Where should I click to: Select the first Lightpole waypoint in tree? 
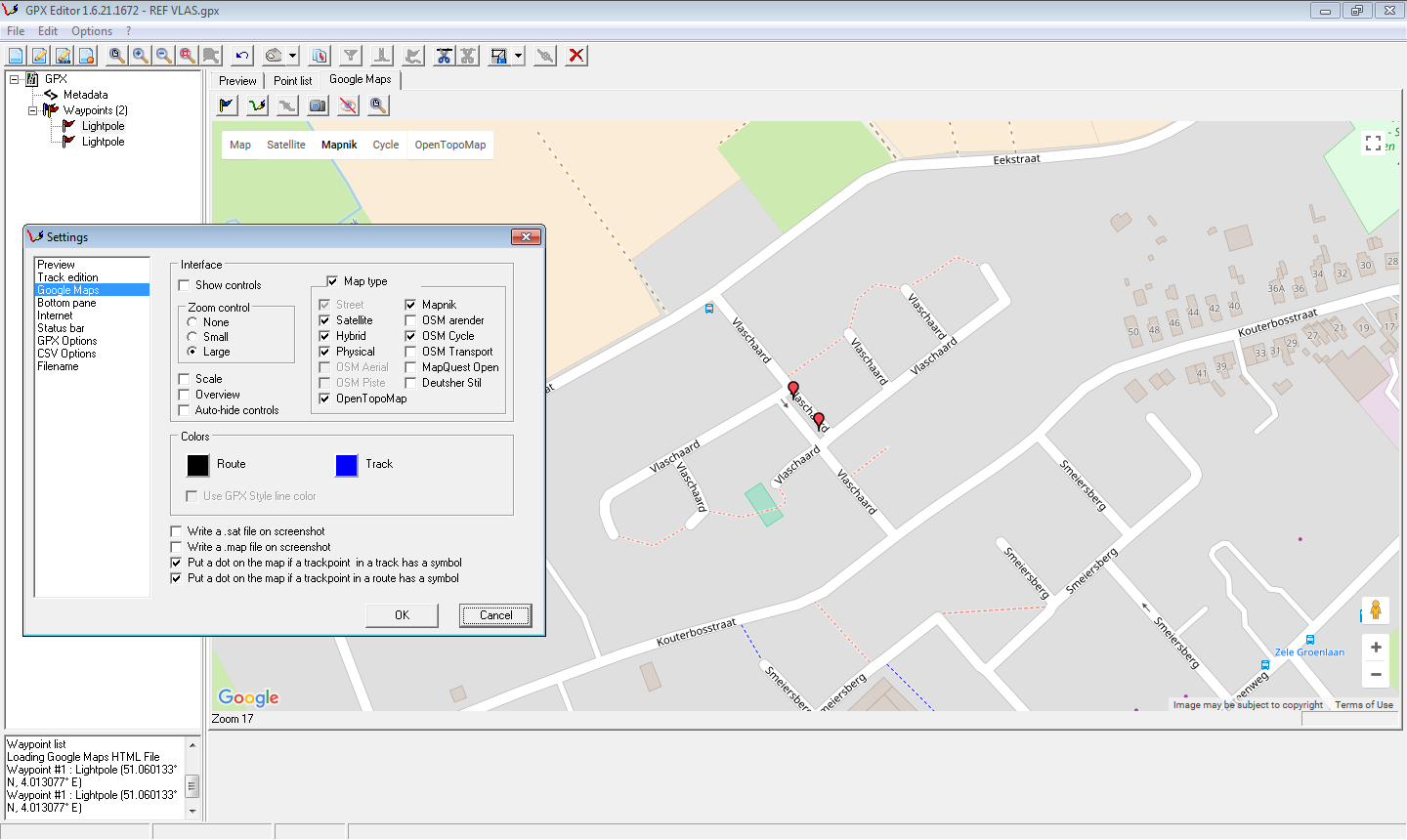click(103, 126)
